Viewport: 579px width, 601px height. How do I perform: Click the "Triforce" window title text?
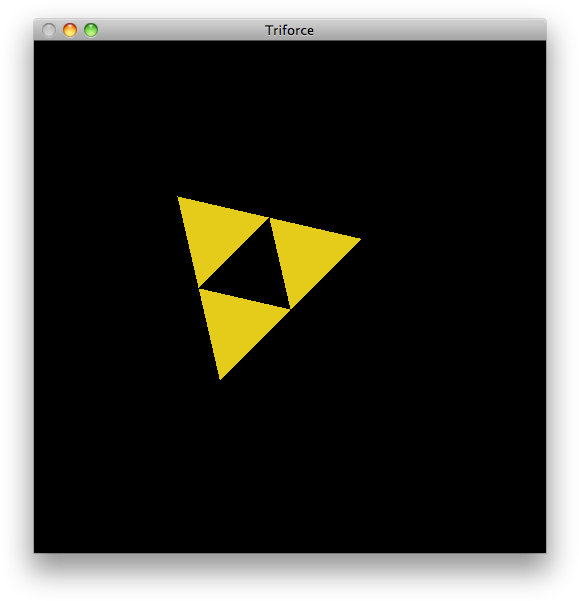click(289, 30)
